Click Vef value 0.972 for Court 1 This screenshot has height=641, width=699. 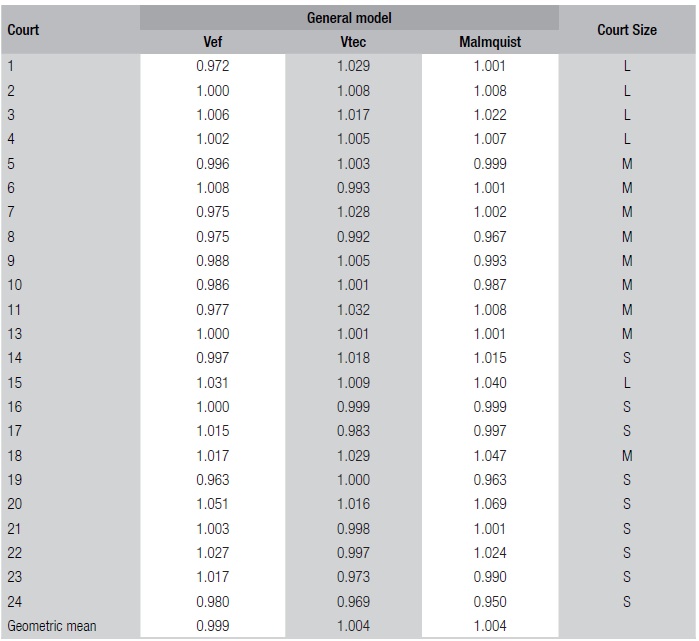(213, 66)
